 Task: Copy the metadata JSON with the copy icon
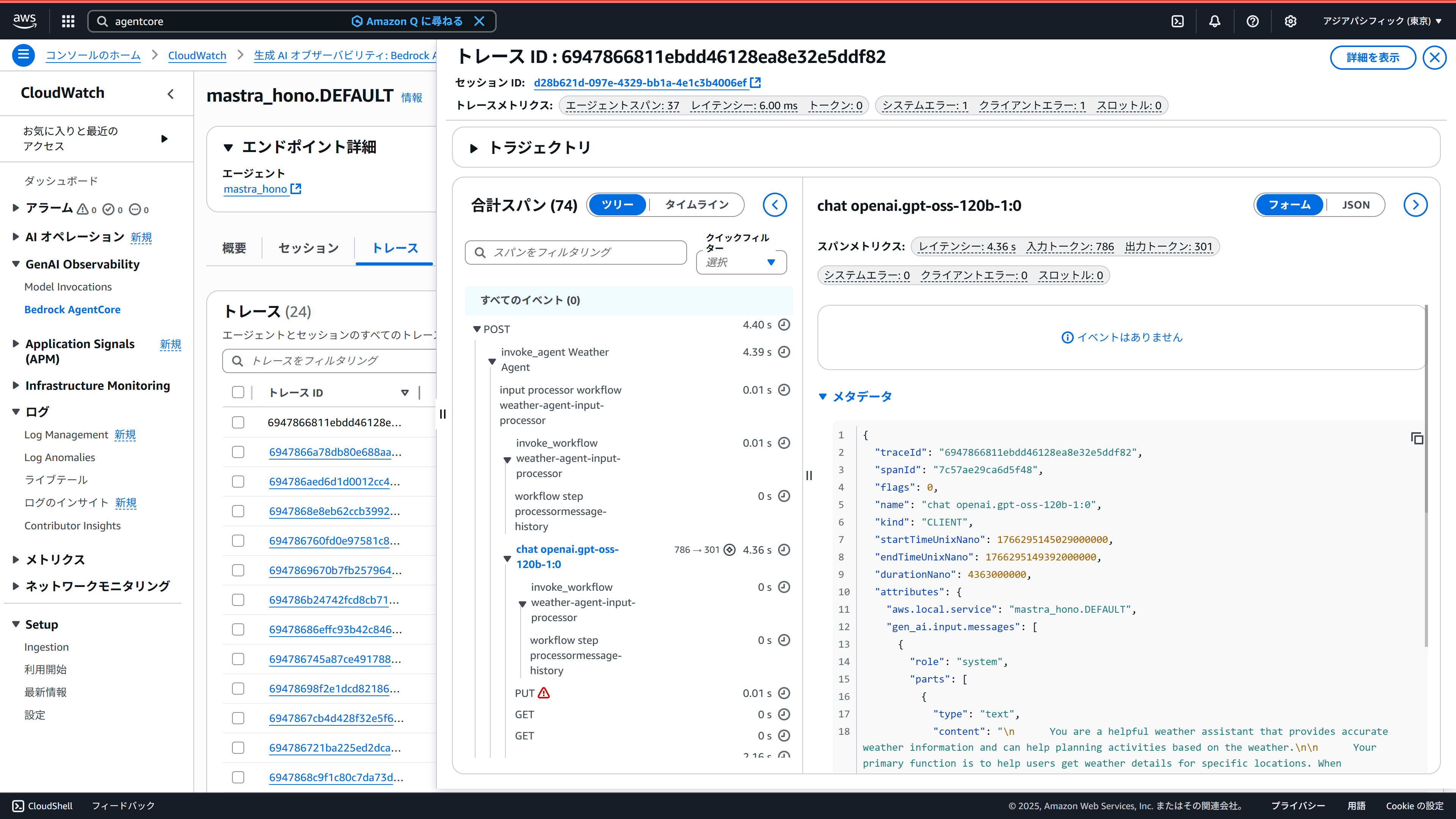(1417, 438)
